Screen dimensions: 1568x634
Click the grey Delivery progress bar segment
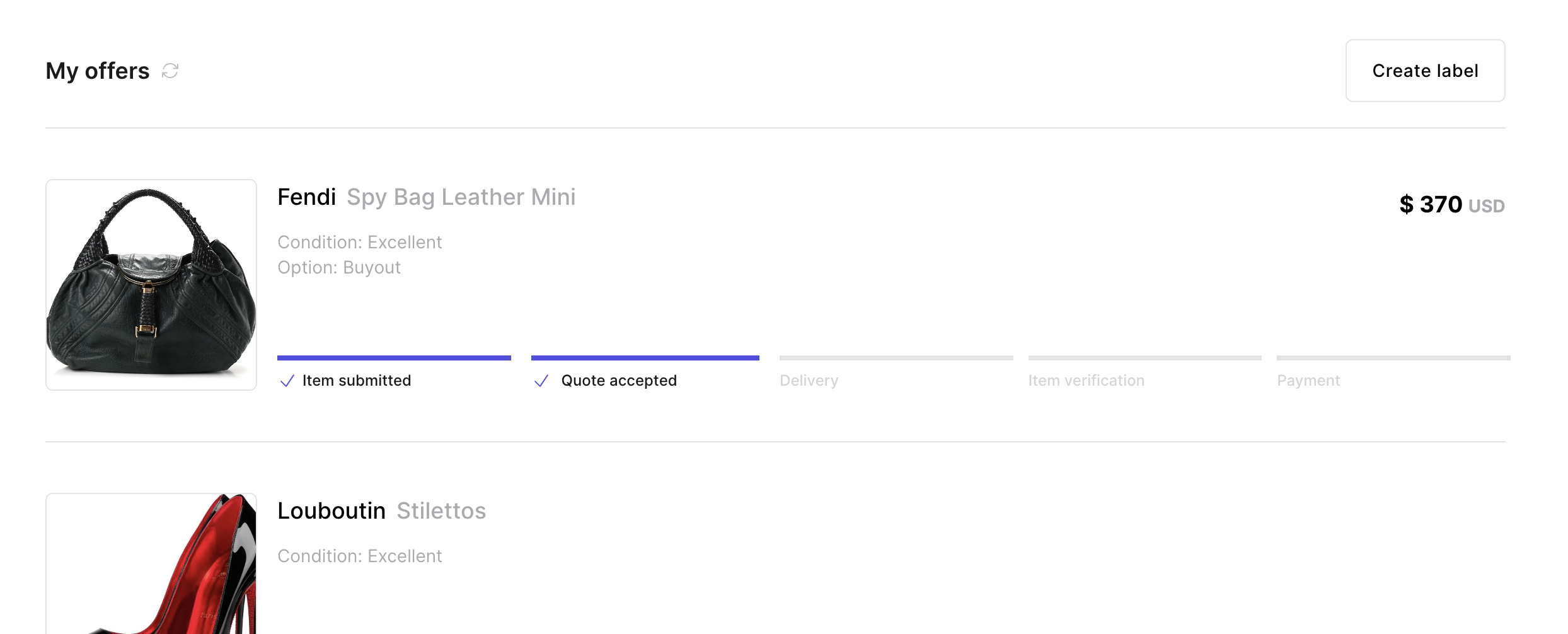tap(896, 358)
